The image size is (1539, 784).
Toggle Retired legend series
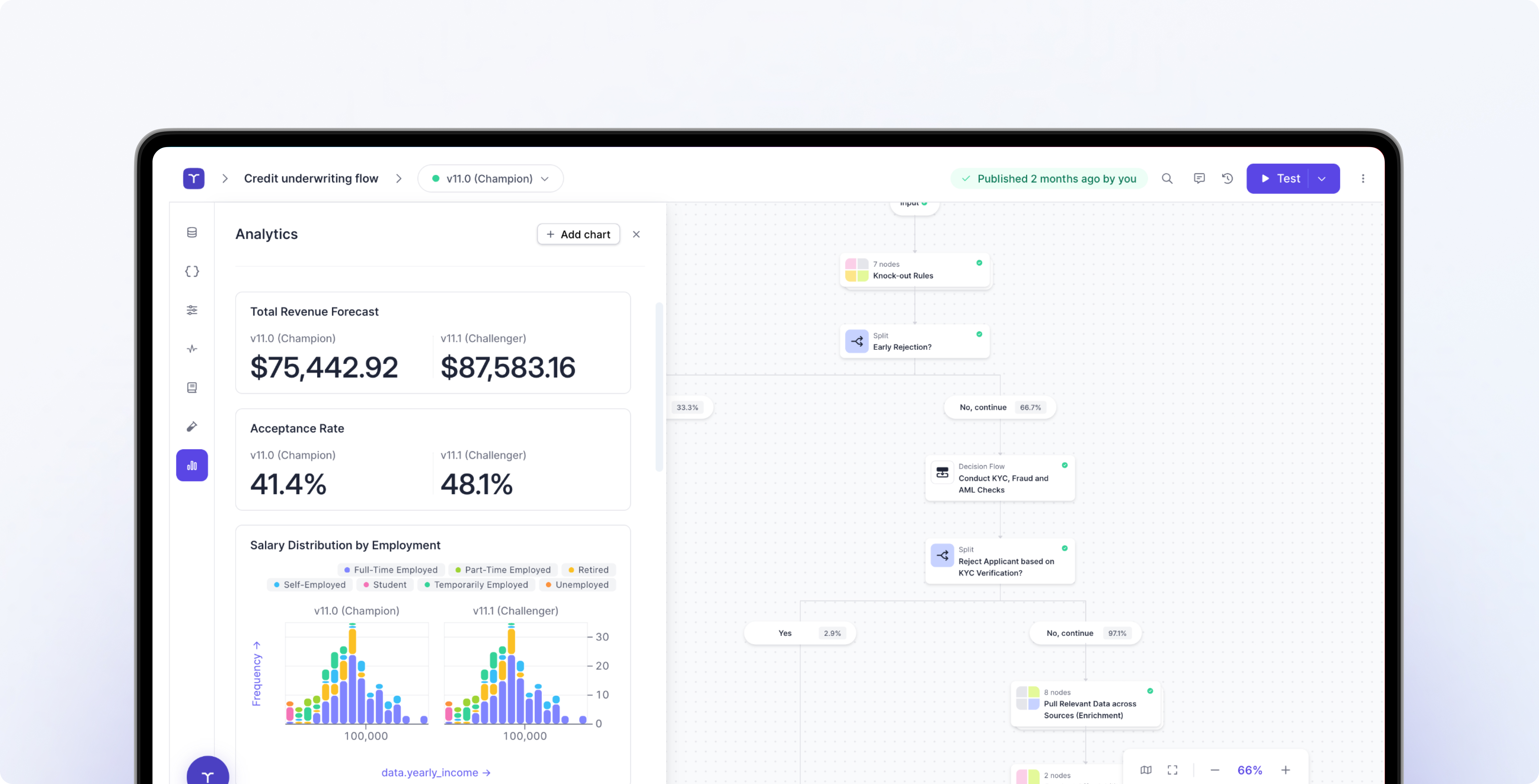pos(588,570)
